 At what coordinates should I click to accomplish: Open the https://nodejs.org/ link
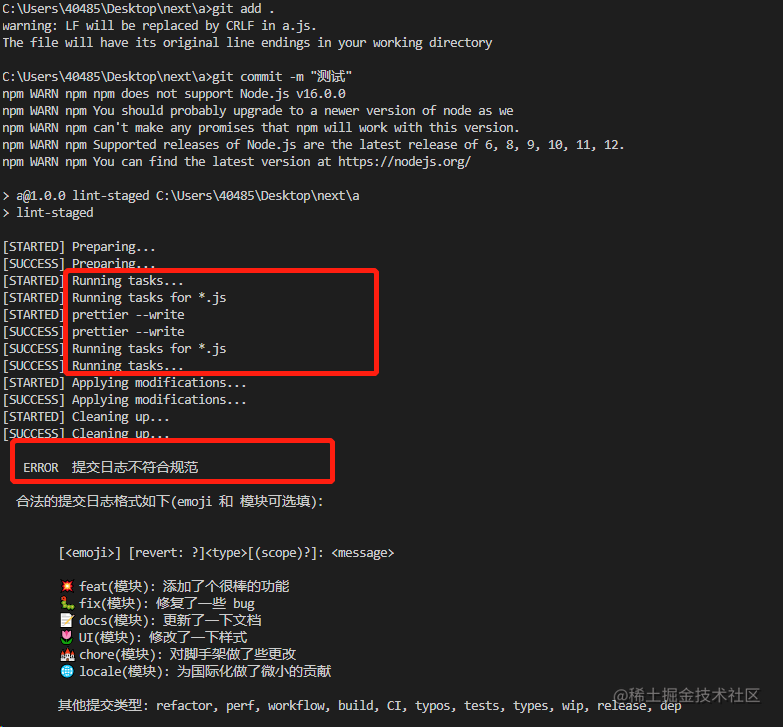point(404,161)
